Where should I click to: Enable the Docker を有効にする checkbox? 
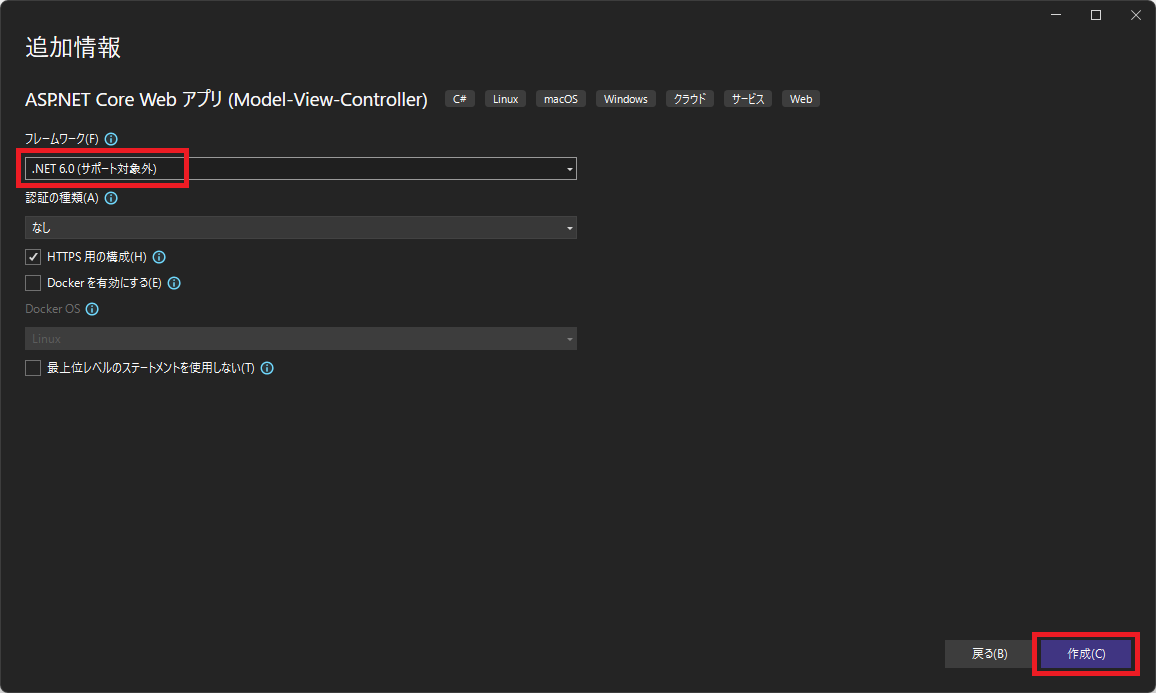click(x=33, y=283)
